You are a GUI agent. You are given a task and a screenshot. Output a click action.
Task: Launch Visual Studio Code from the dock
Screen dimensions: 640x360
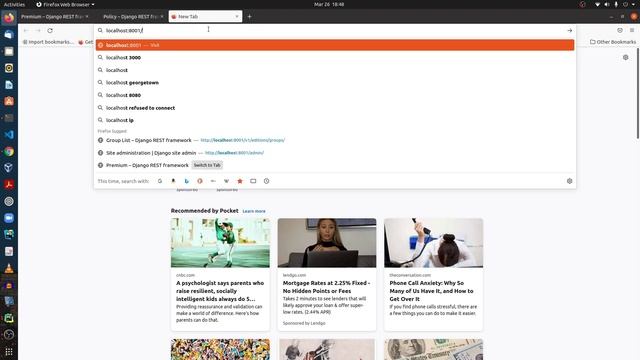tap(9, 135)
